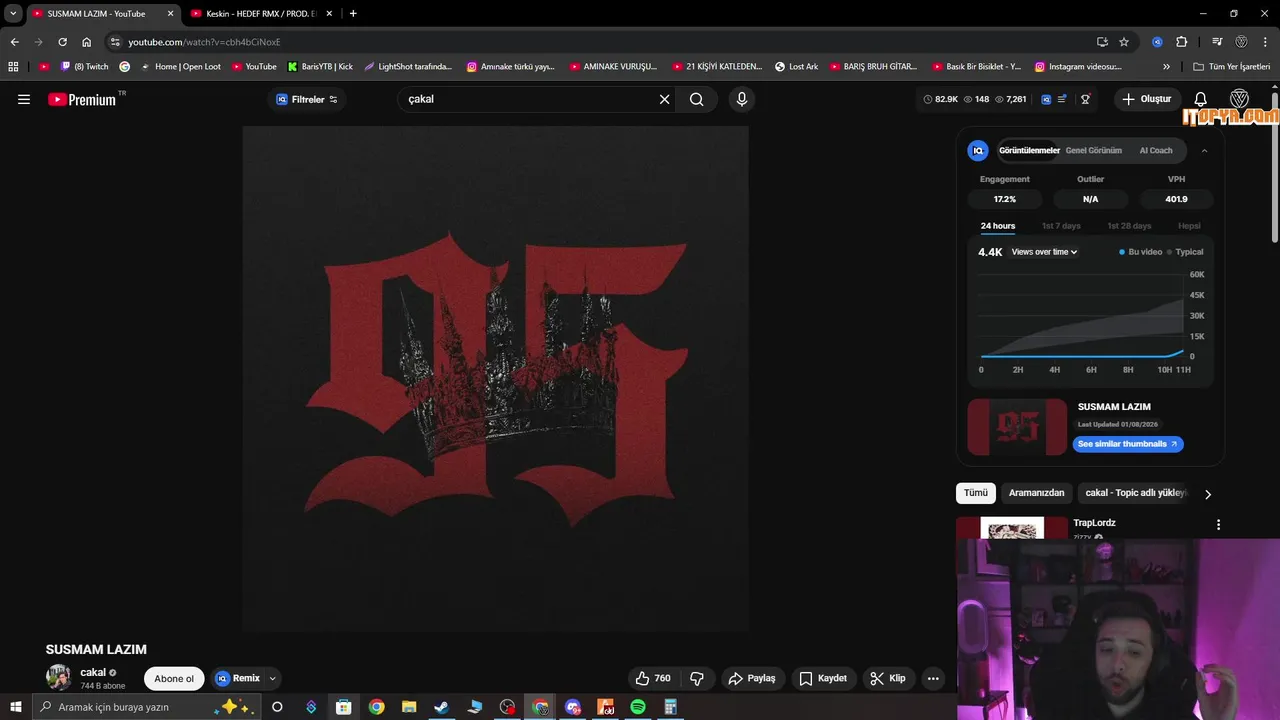Run search with magnifier button

[697, 99]
